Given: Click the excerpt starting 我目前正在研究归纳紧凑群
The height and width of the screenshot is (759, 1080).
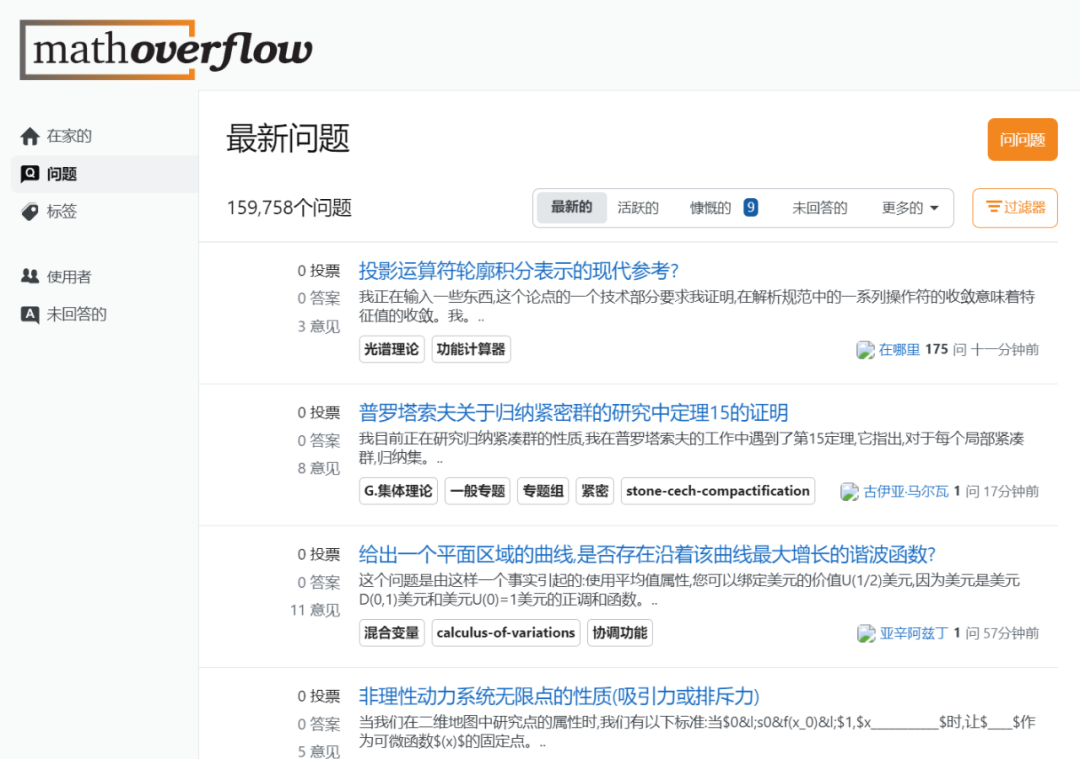Looking at the screenshot, I should (x=691, y=448).
